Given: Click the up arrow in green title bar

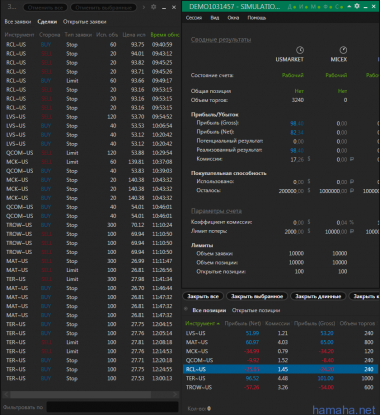Looking at the screenshot, I should point(349,6).
